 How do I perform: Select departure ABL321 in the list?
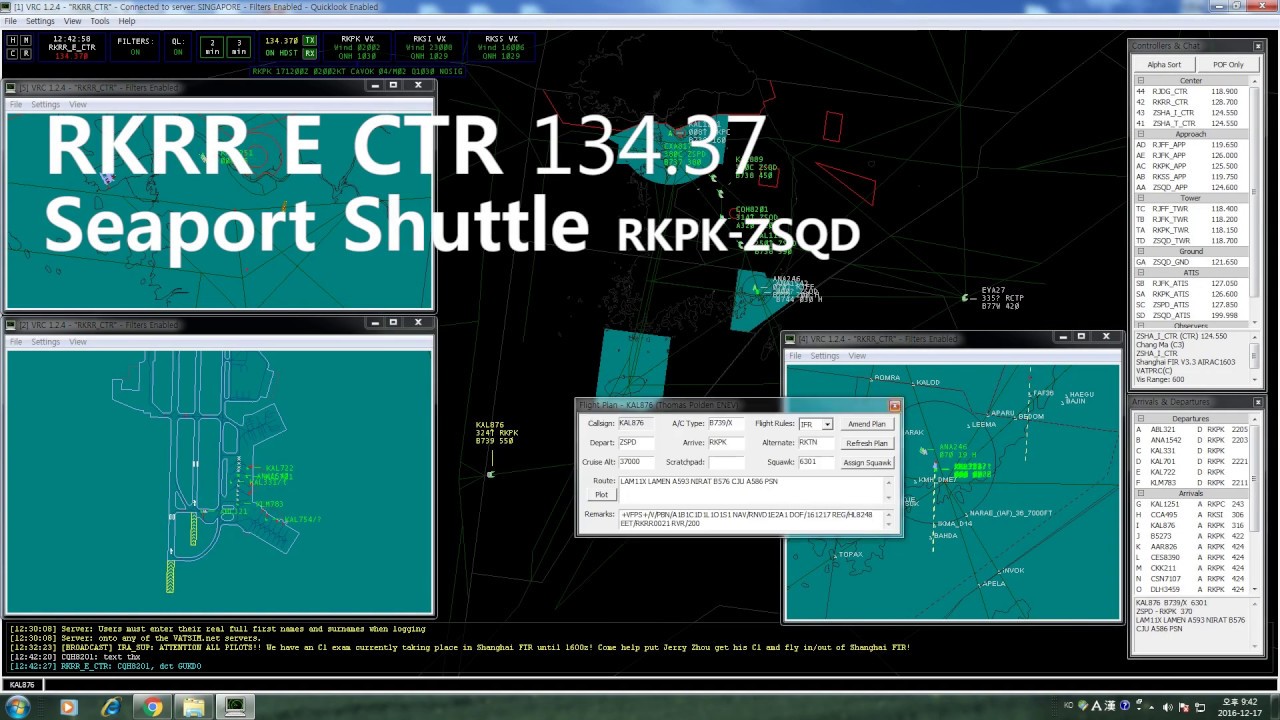1191,429
